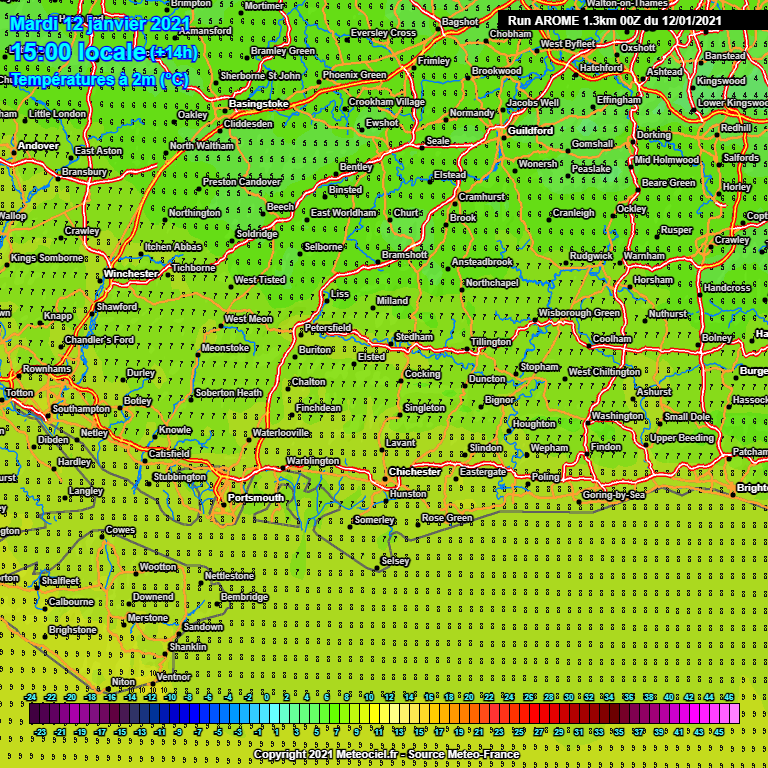Click the Nettlestone label

click(229, 576)
